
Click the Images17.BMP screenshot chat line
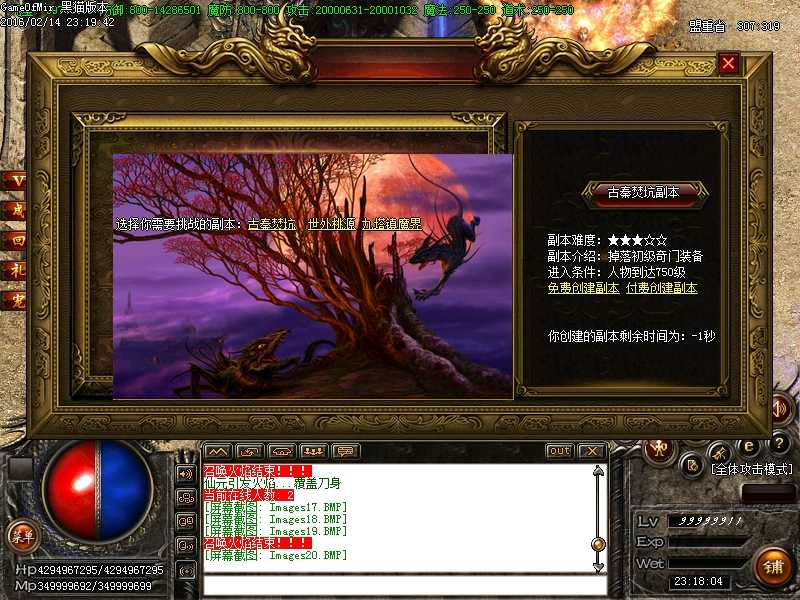coord(276,507)
